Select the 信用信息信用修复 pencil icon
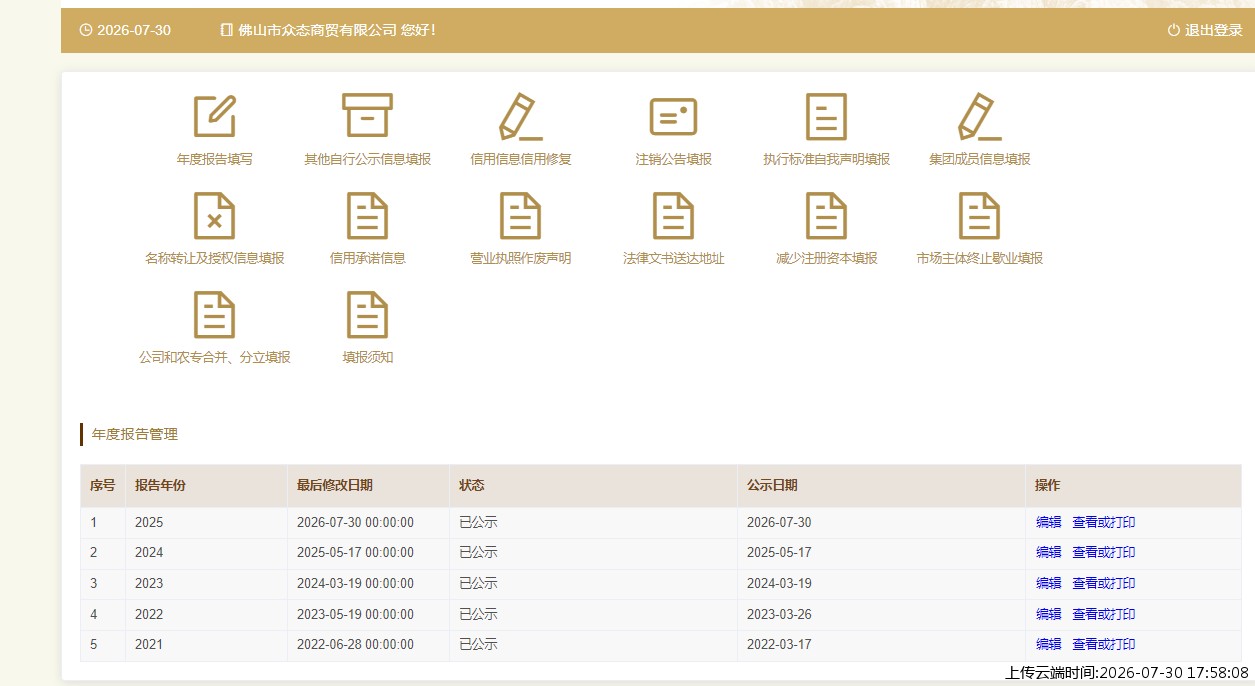The width and height of the screenshot is (1255, 686). 520,116
